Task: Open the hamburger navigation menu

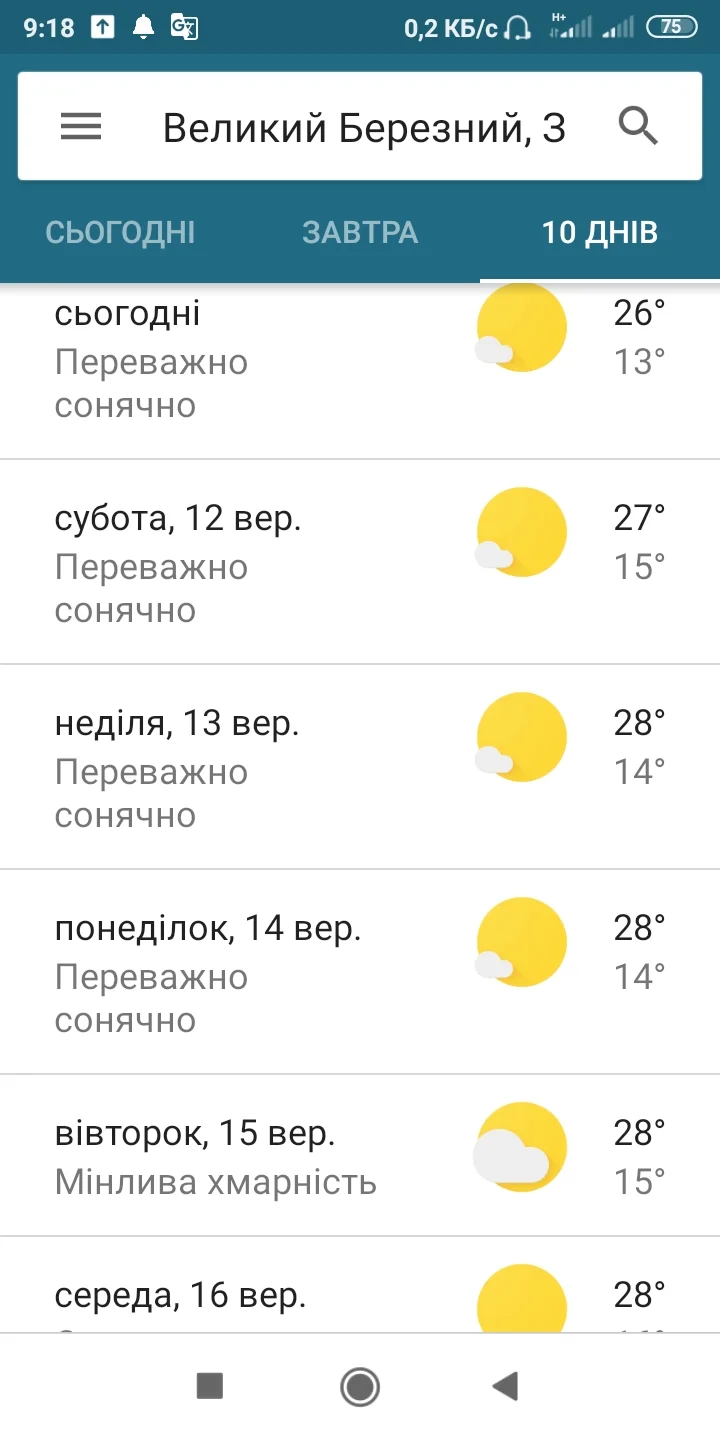Action: click(81, 127)
